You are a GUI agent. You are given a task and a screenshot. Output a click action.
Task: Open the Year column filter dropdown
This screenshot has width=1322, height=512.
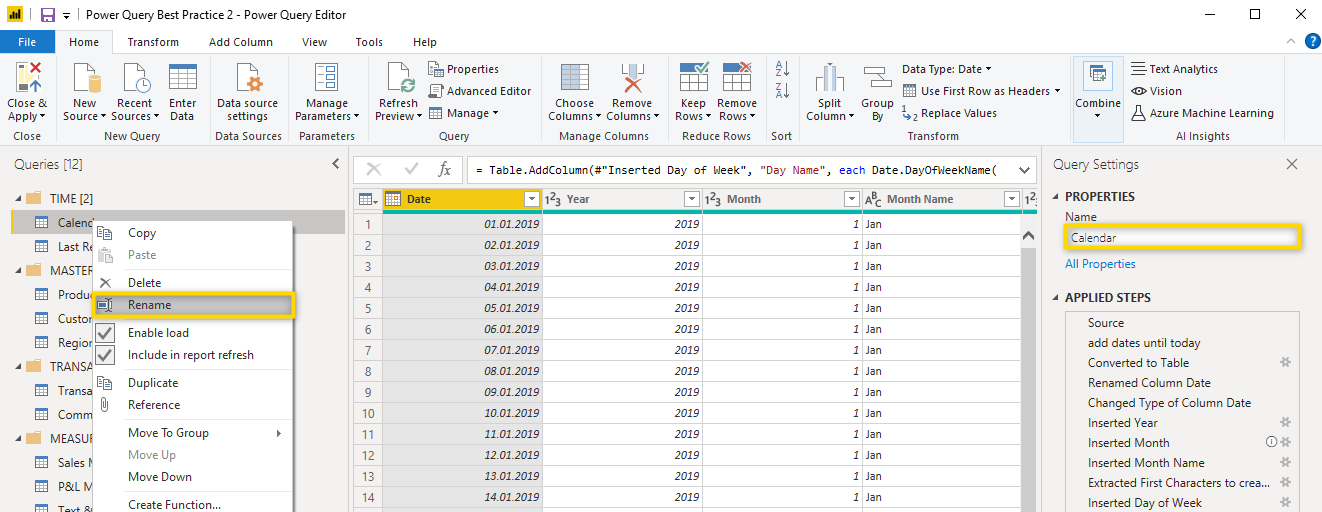(692, 199)
